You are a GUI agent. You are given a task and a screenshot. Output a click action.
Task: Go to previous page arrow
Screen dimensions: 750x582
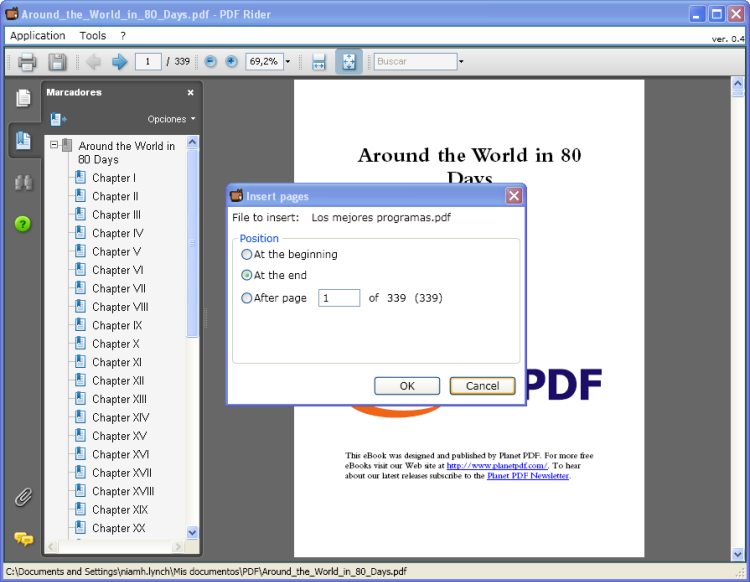[x=93, y=62]
